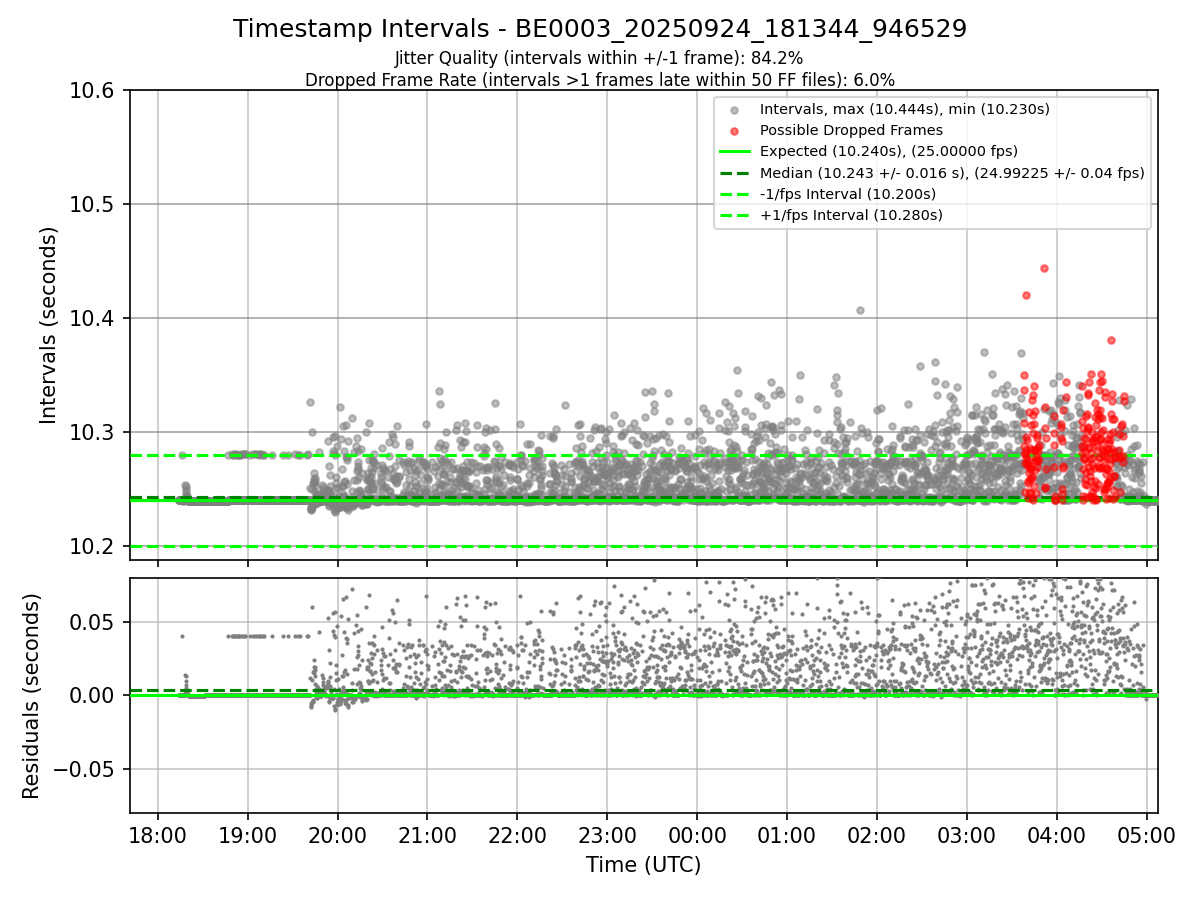This screenshot has width=1200, height=900.
Task: Click the 00:00 time tick label
Action: point(697,834)
